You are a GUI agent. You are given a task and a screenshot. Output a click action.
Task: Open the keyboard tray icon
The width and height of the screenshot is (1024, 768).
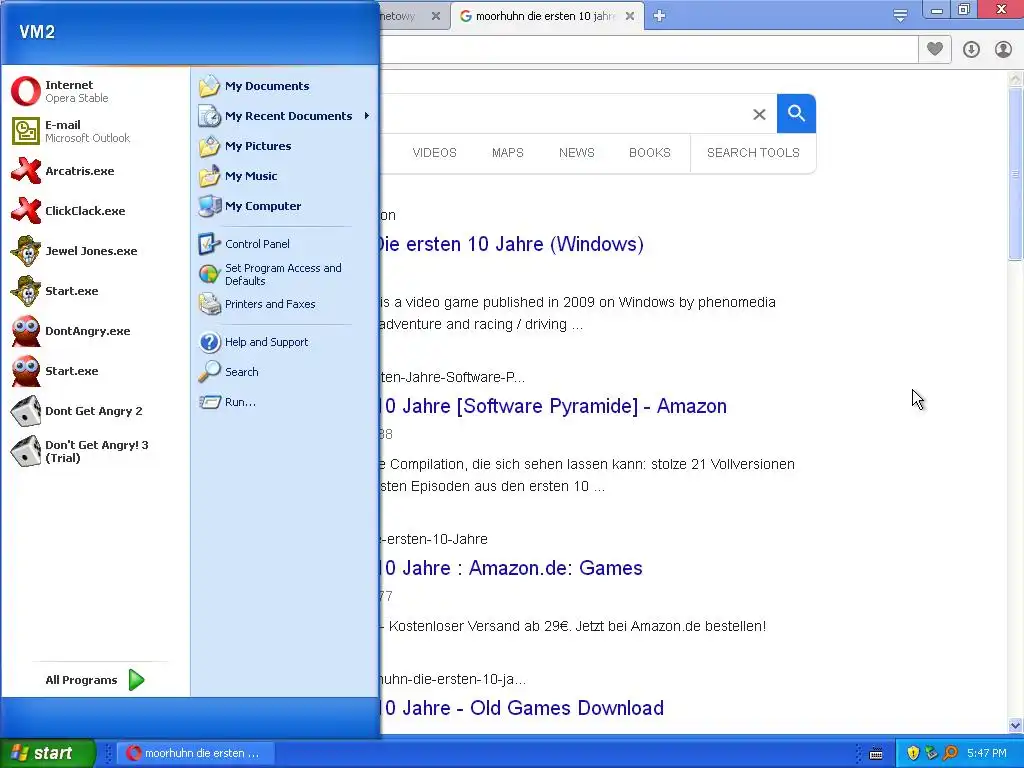876,754
